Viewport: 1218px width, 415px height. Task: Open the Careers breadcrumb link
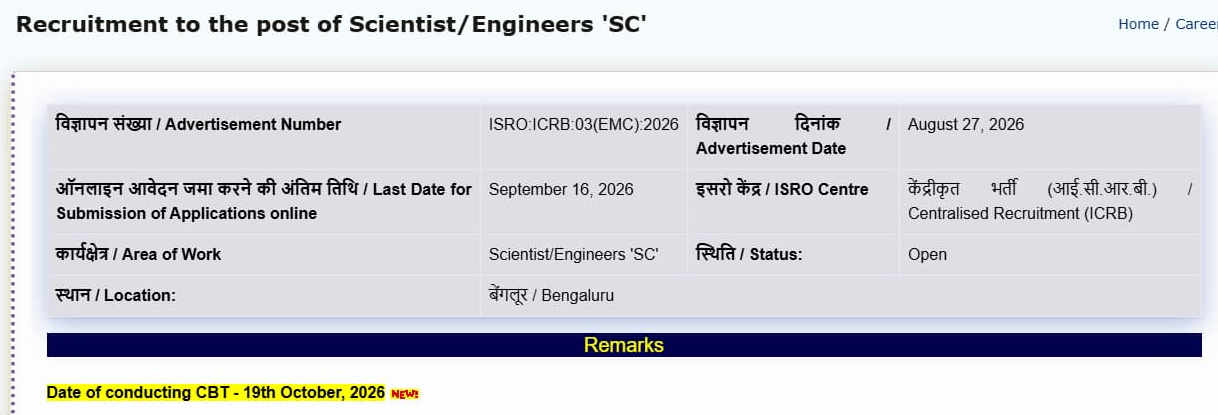point(1196,24)
